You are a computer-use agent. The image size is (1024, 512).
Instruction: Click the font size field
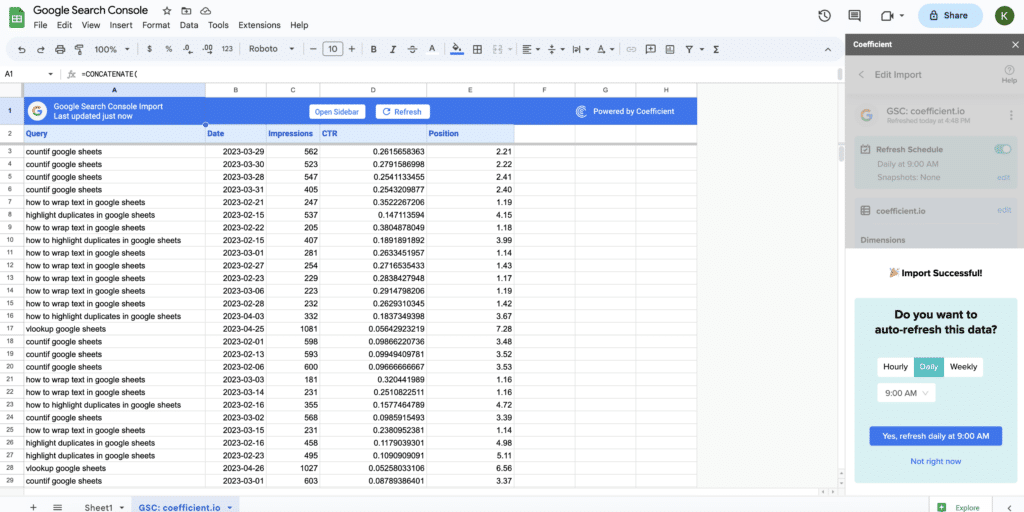[x=332, y=49]
